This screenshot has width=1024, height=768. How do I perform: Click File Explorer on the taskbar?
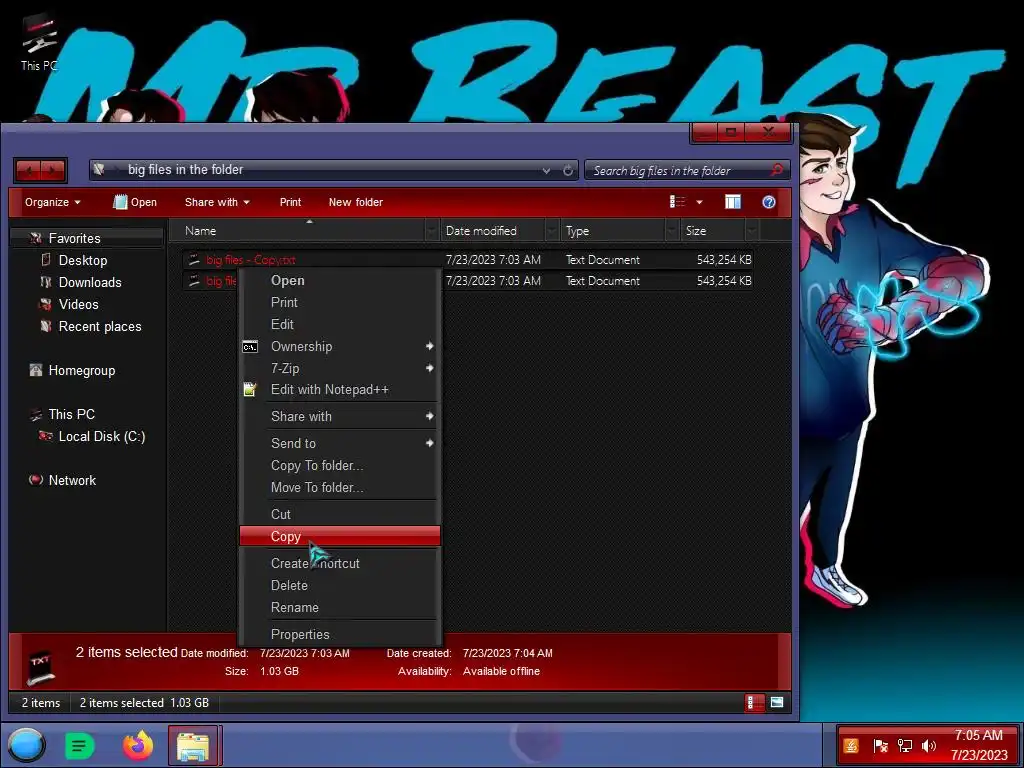[193, 746]
